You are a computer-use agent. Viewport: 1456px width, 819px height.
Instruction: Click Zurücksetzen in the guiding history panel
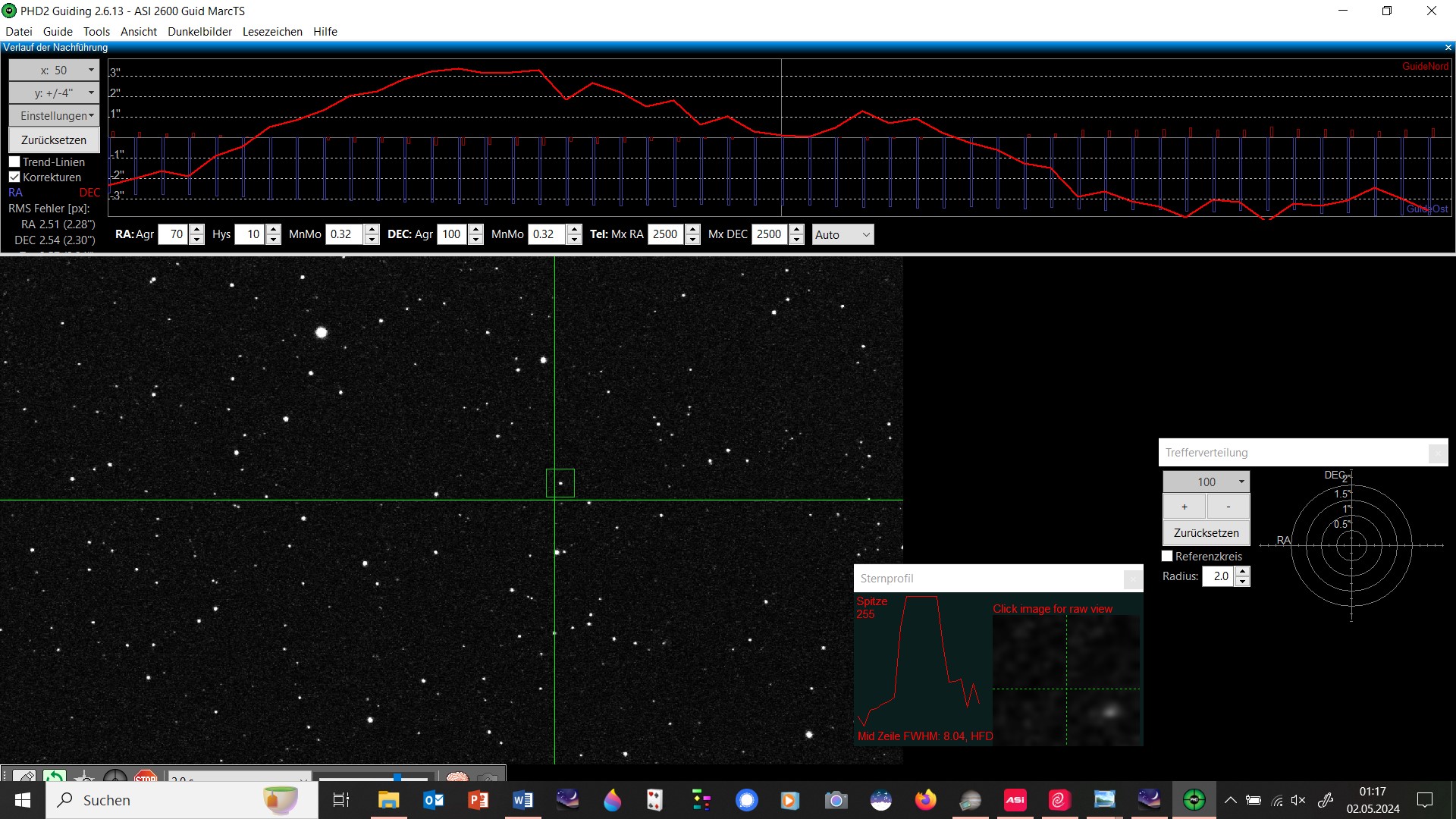point(54,140)
